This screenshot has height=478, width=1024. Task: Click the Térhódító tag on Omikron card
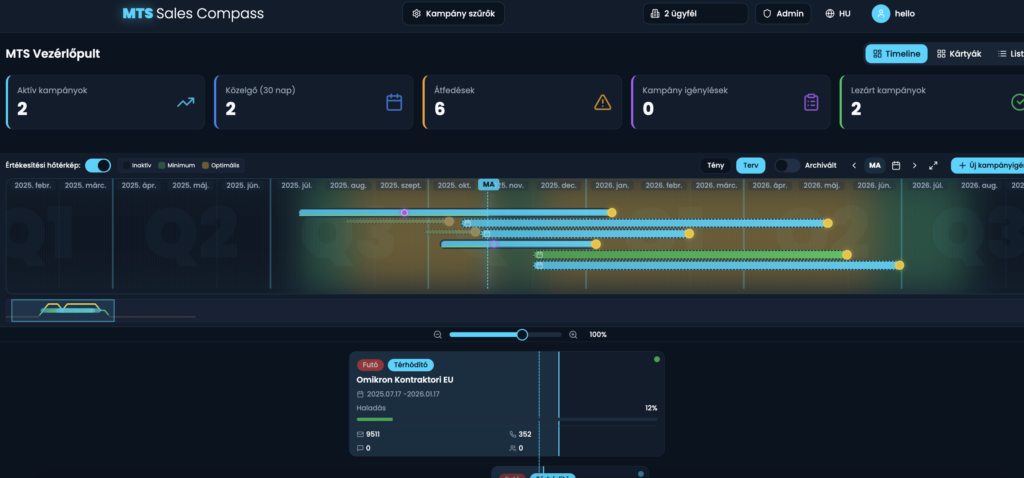[411, 365]
